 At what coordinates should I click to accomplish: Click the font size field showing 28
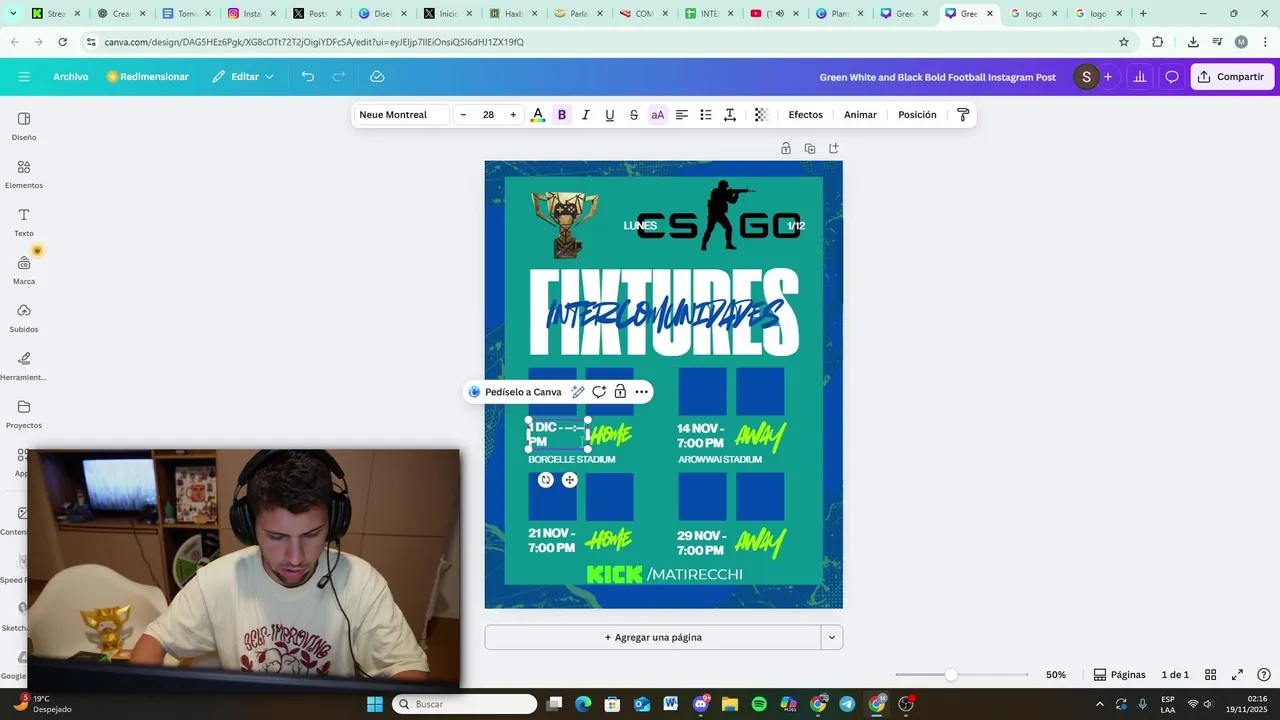tap(488, 115)
